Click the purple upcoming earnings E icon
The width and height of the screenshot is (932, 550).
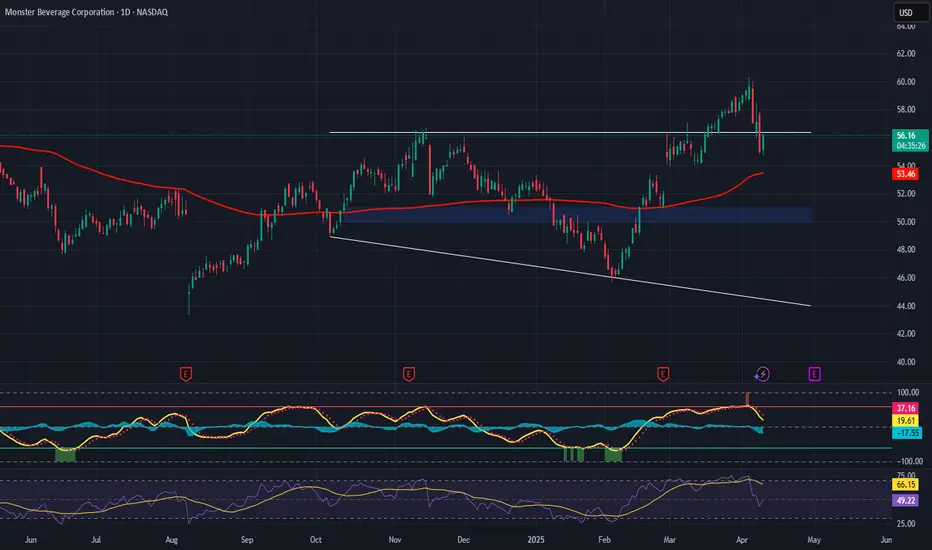(814, 374)
